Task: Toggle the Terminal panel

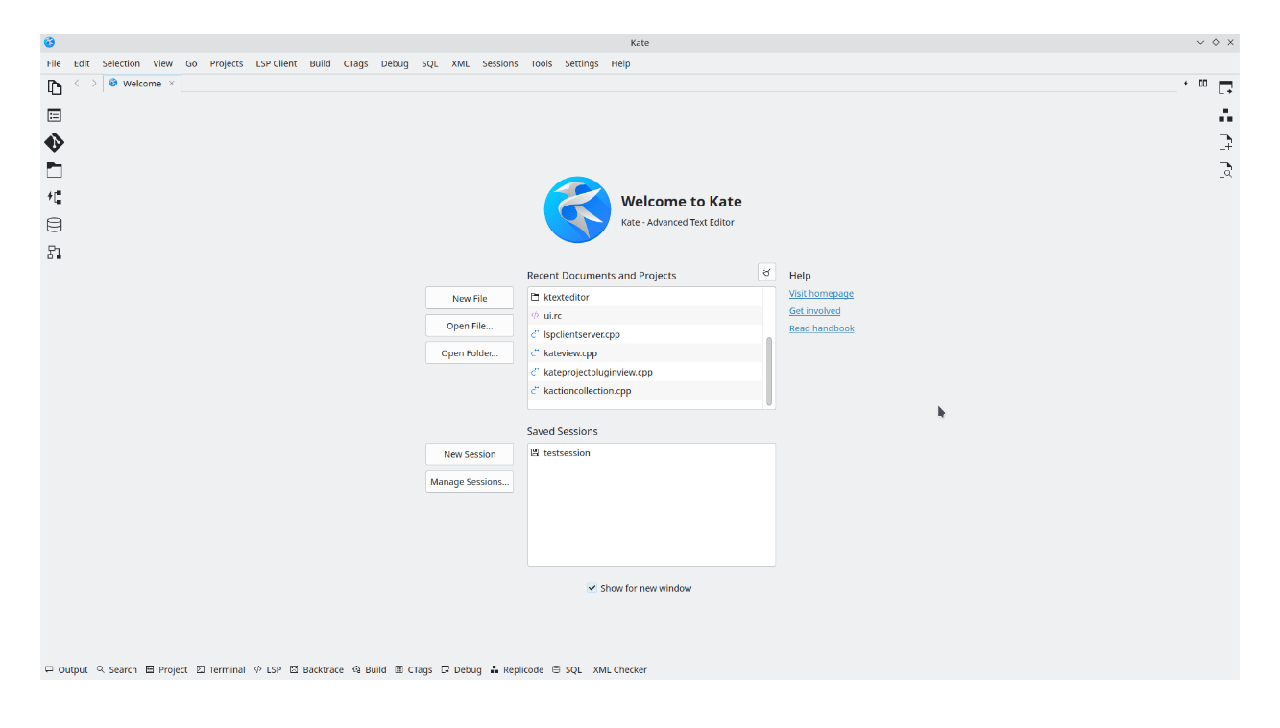Action: [x=221, y=670]
